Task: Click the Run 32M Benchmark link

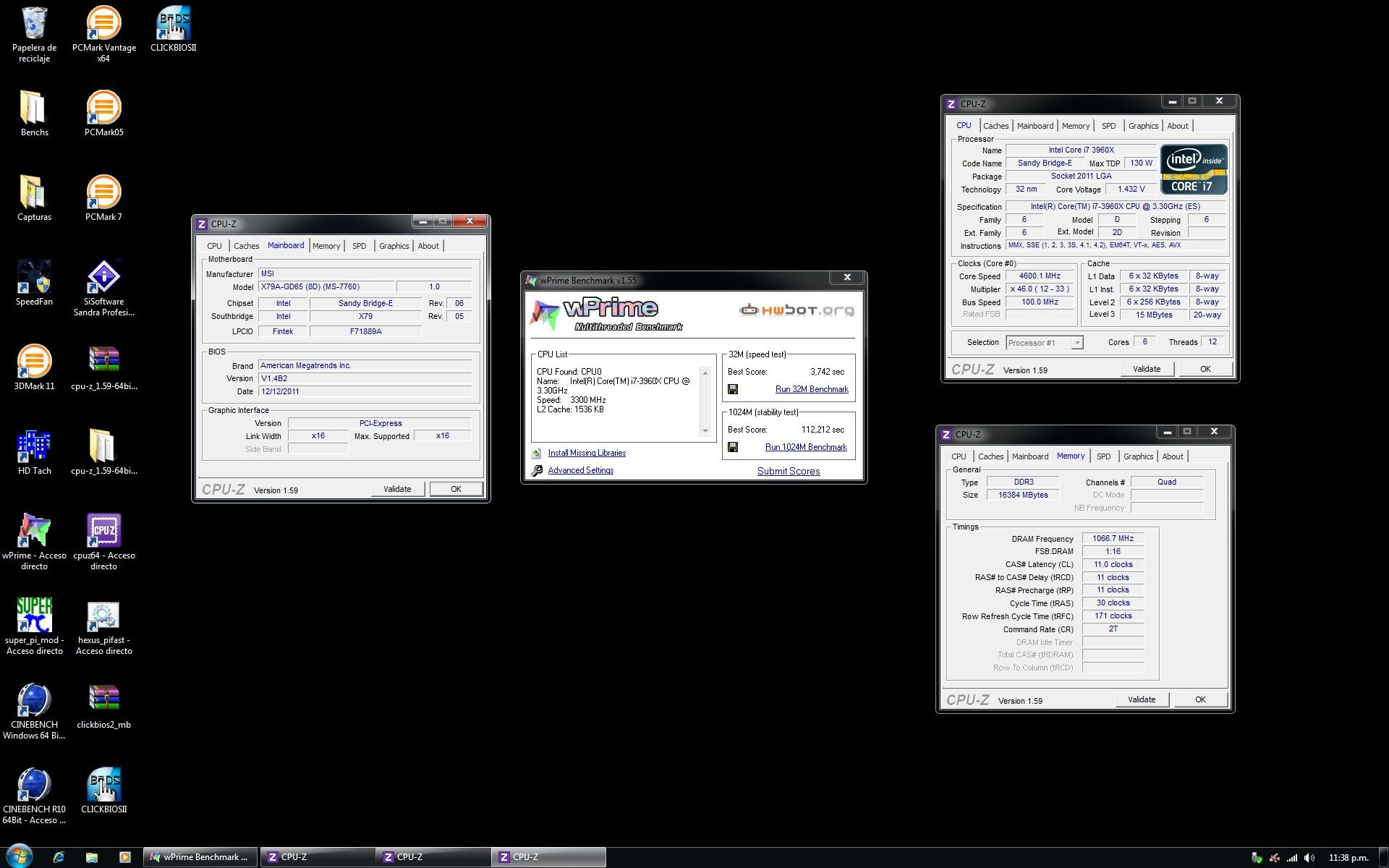Action: (812, 389)
